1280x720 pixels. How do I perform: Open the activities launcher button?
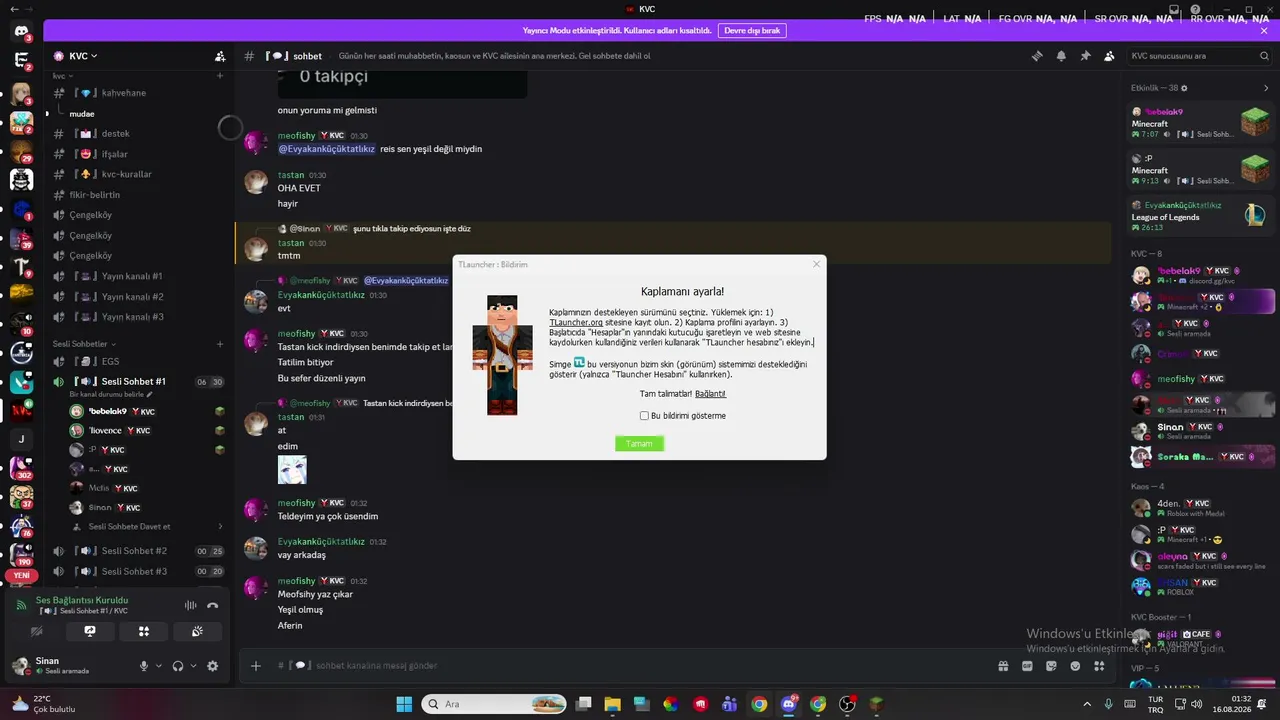tap(144, 631)
